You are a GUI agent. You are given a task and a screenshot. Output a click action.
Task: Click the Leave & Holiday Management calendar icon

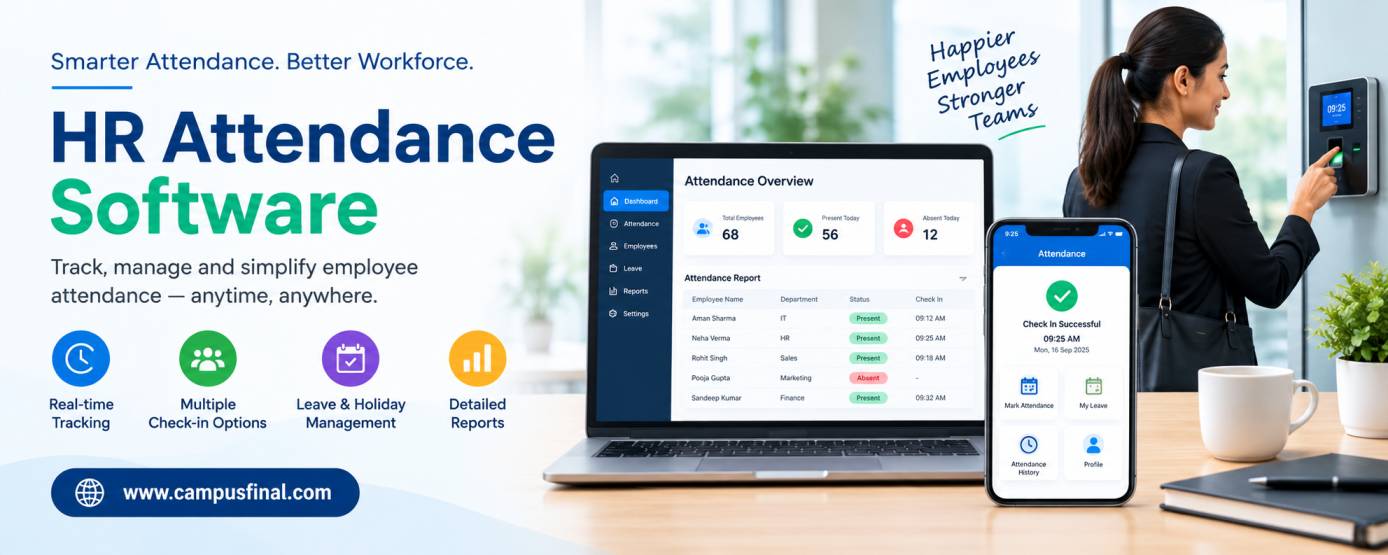click(x=351, y=359)
